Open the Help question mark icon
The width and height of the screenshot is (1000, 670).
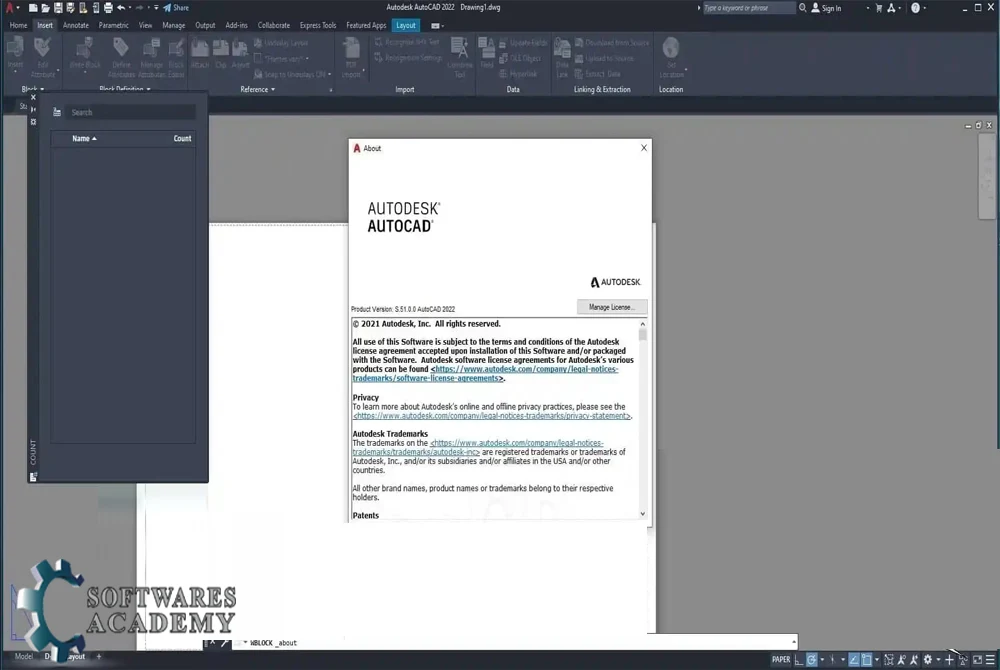tap(915, 8)
